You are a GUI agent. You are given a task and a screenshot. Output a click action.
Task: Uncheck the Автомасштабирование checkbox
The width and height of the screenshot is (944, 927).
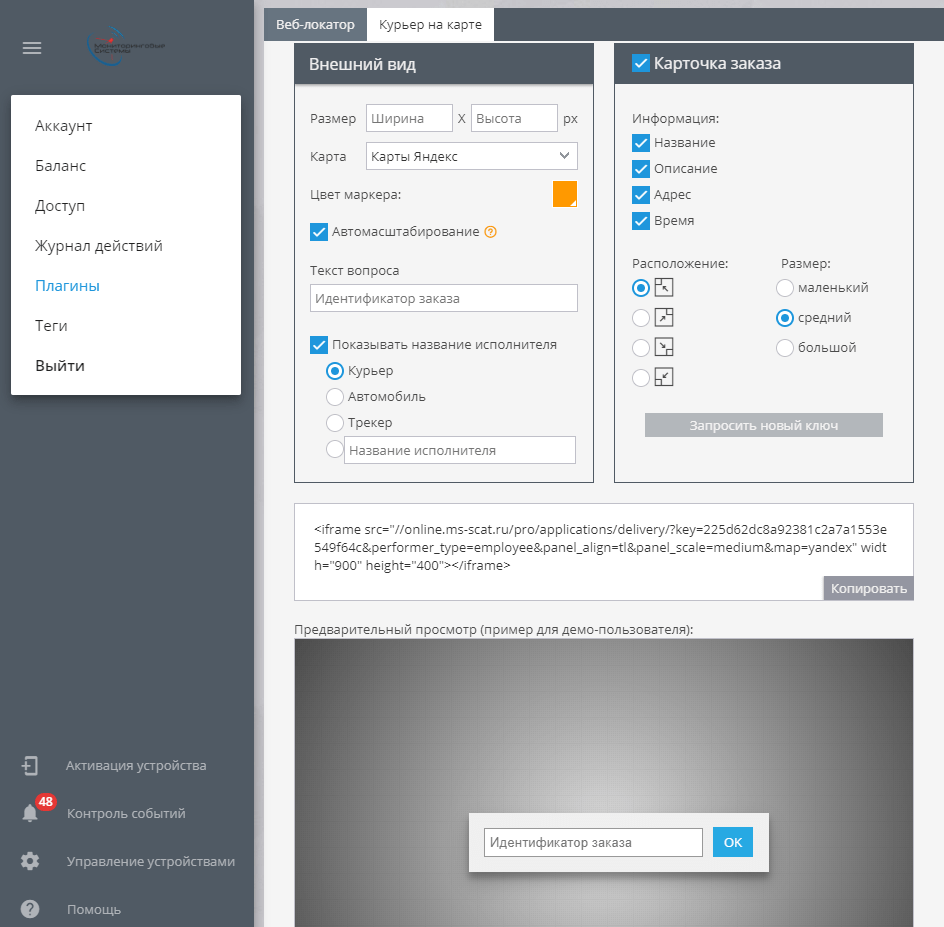320,232
